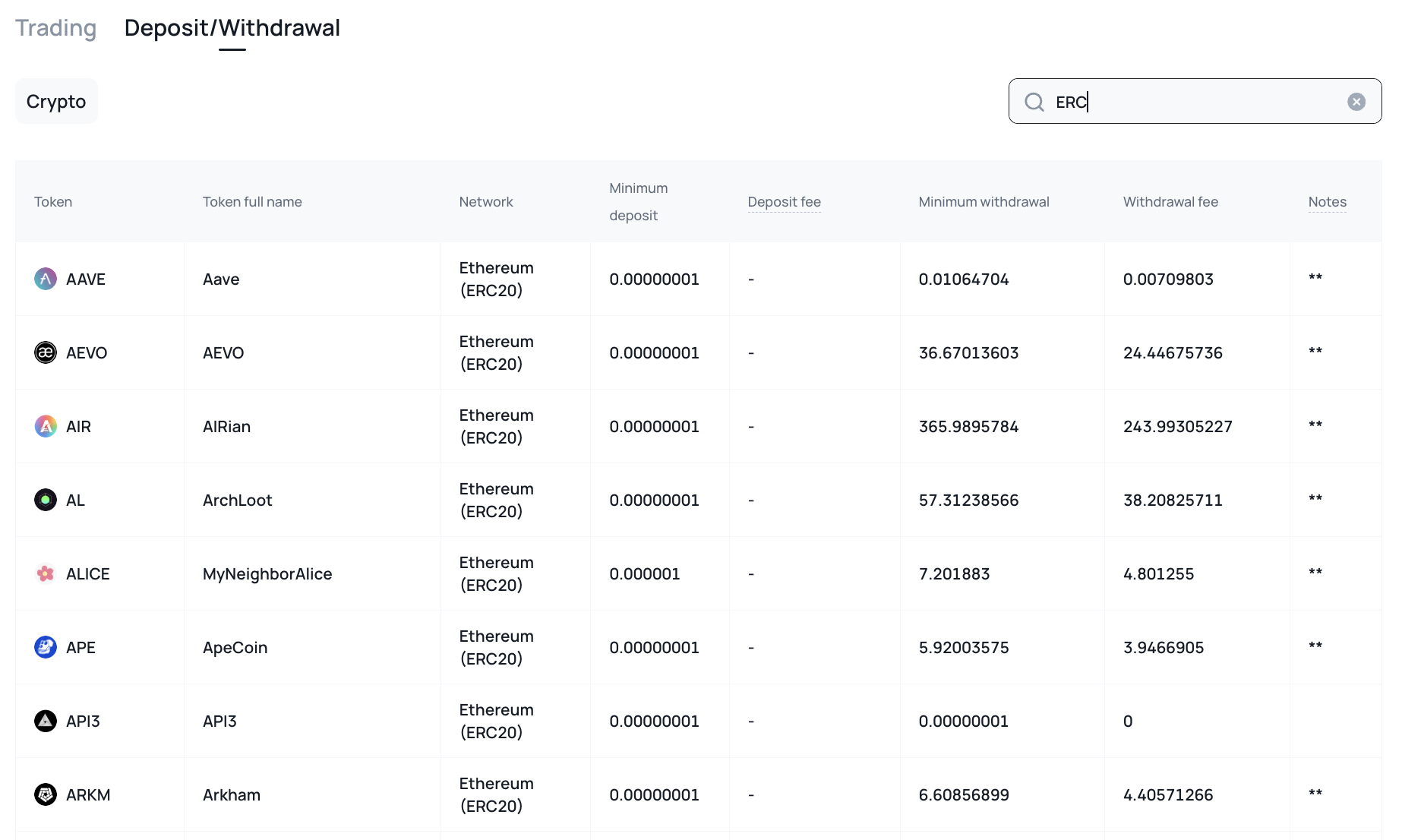
Task: Select the MyNeighborAlice full name cell
Action: point(267,574)
